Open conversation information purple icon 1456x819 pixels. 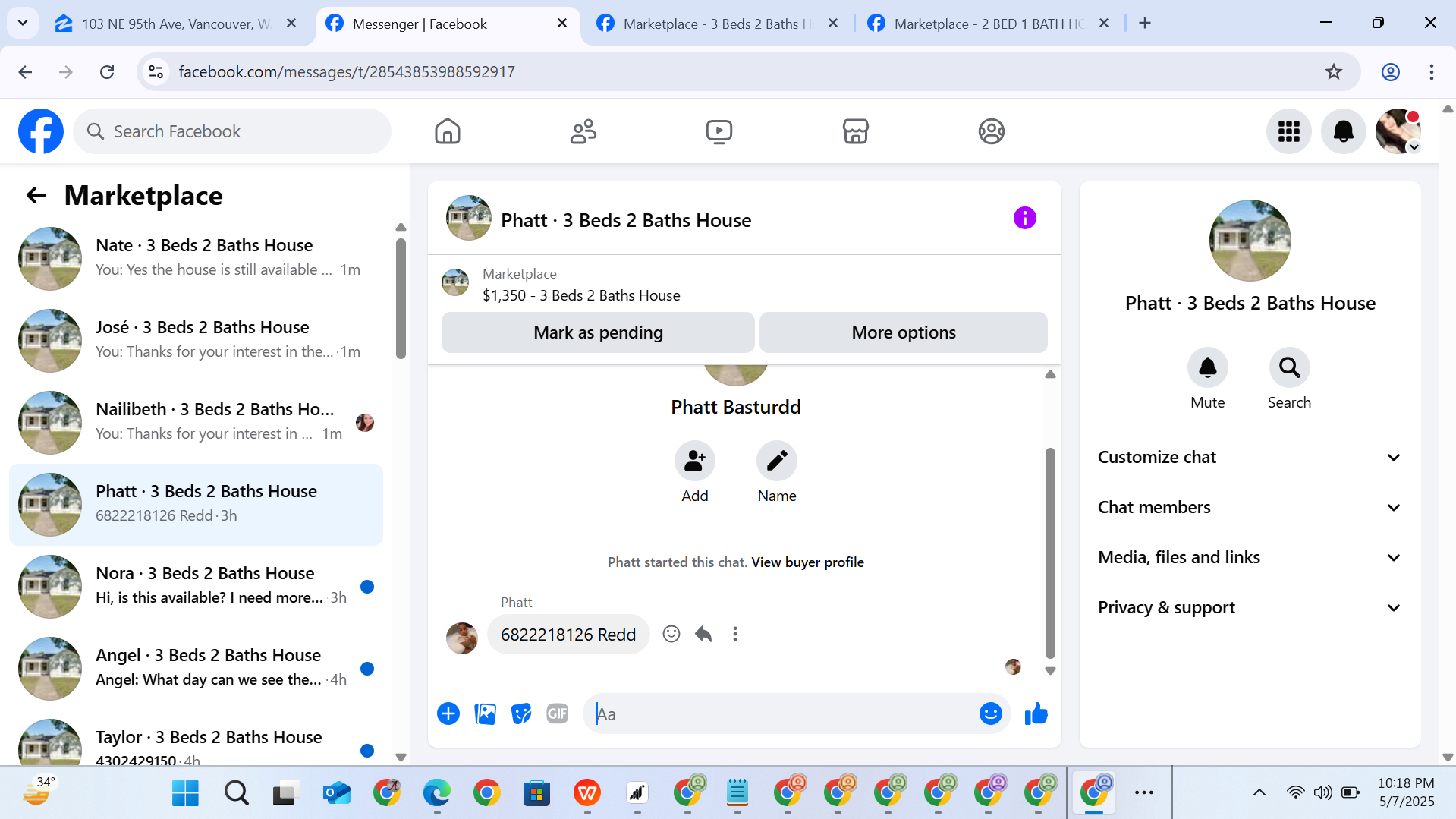1024,219
